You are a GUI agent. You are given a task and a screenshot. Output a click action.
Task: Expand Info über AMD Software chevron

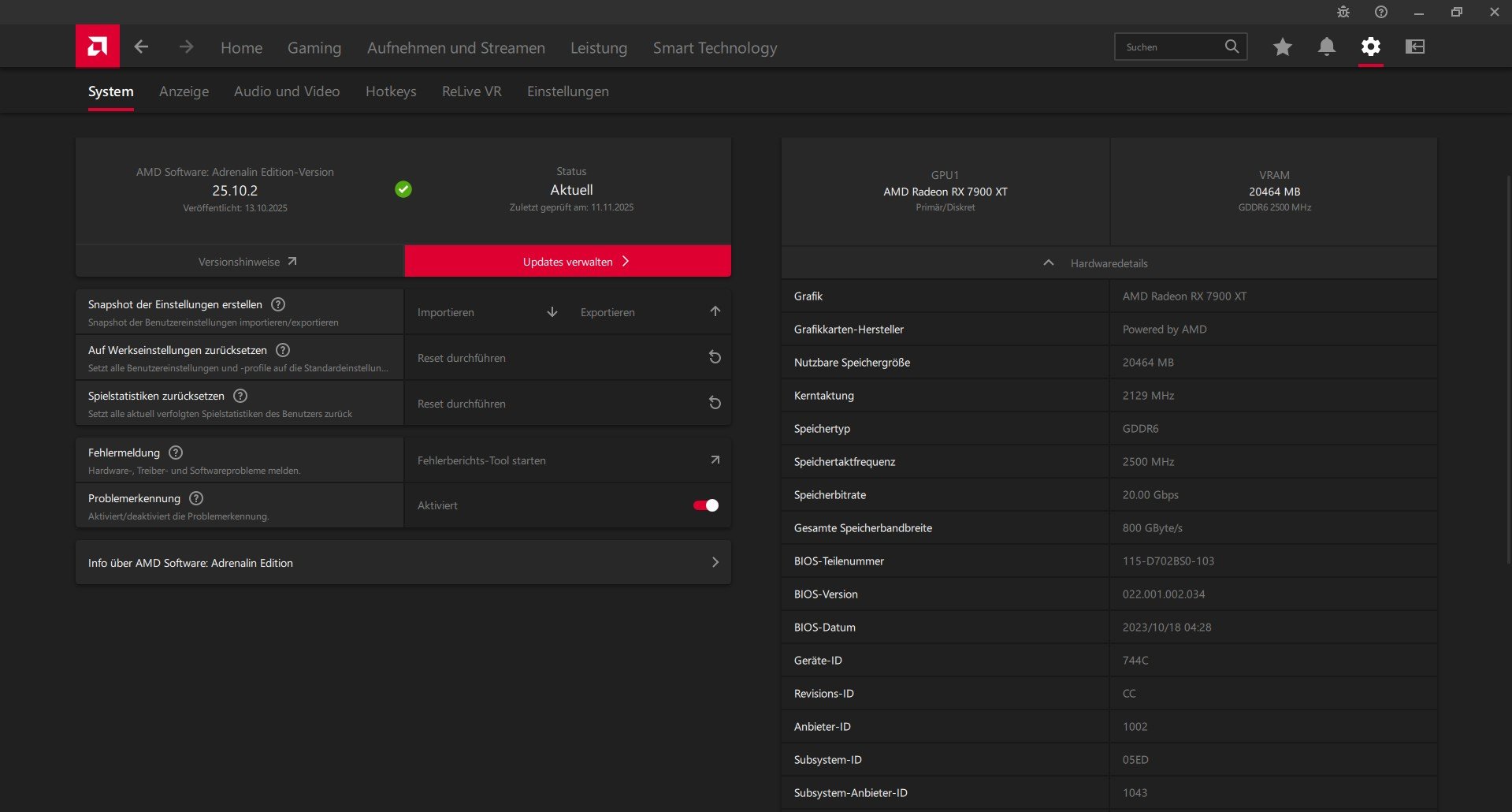[x=715, y=562]
